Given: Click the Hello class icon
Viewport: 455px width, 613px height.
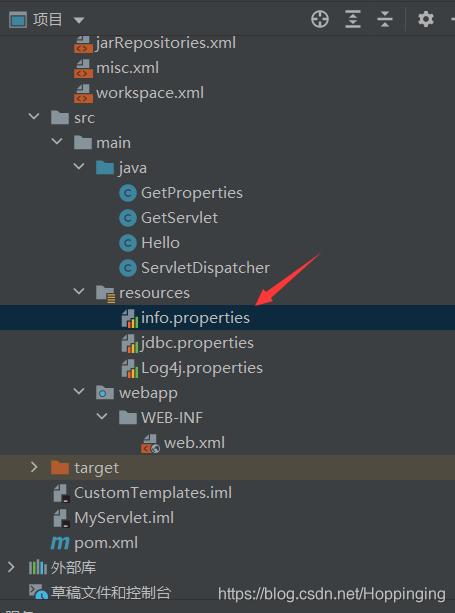Looking at the screenshot, I should [128, 243].
